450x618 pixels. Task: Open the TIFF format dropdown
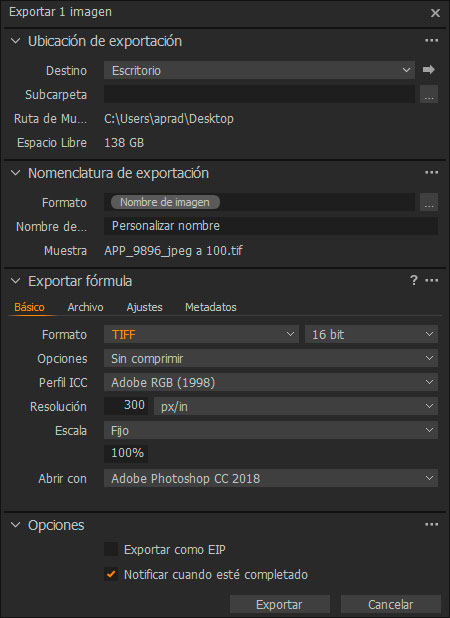click(201, 334)
